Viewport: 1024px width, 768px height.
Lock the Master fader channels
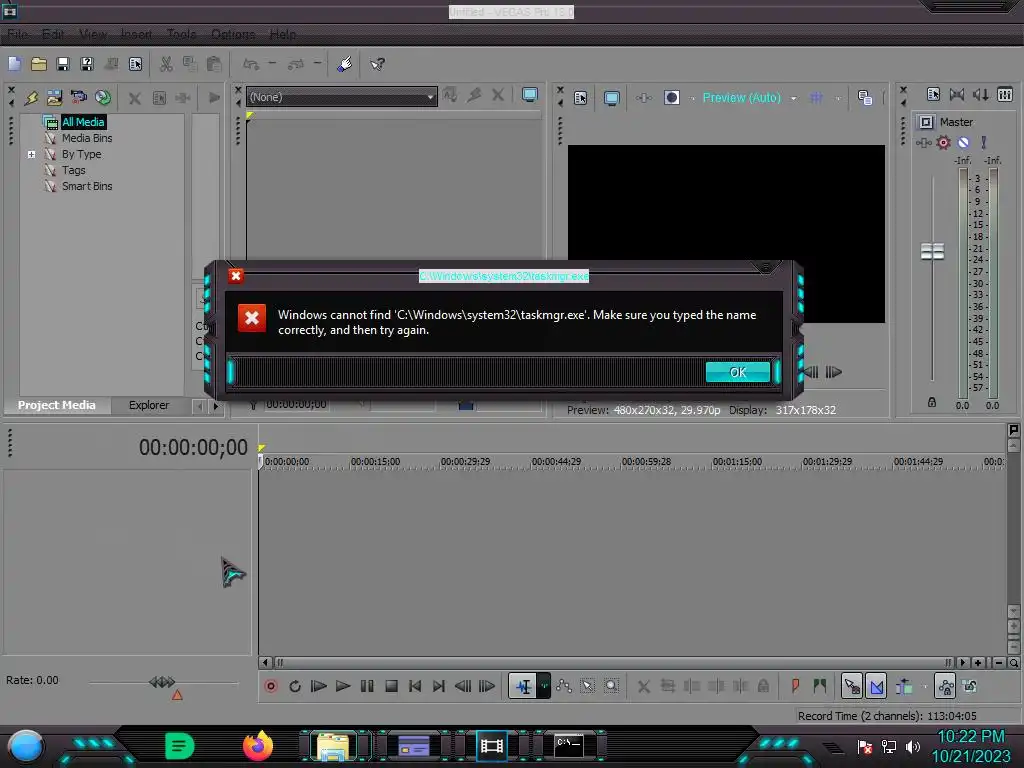(x=932, y=402)
